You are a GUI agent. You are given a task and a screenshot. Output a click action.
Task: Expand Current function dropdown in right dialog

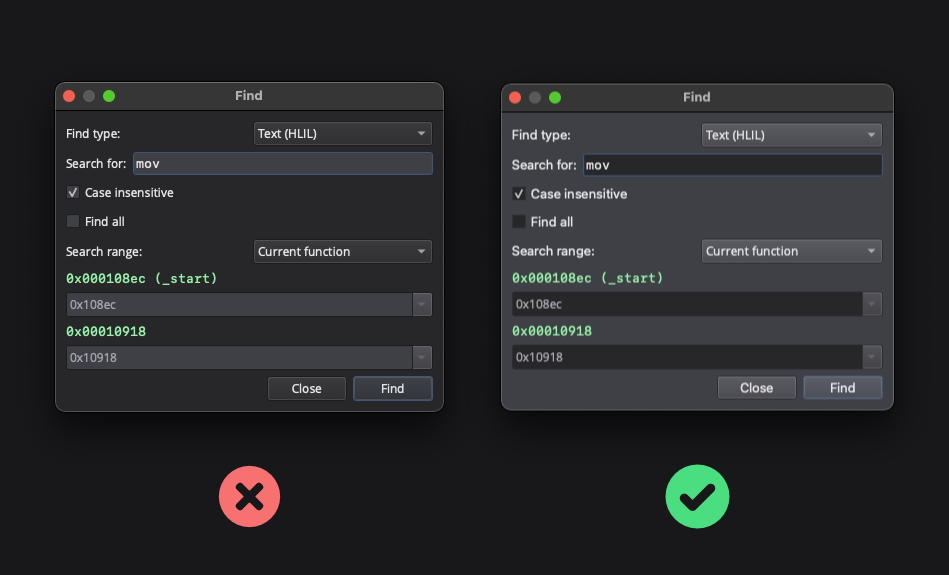pos(791,251)
